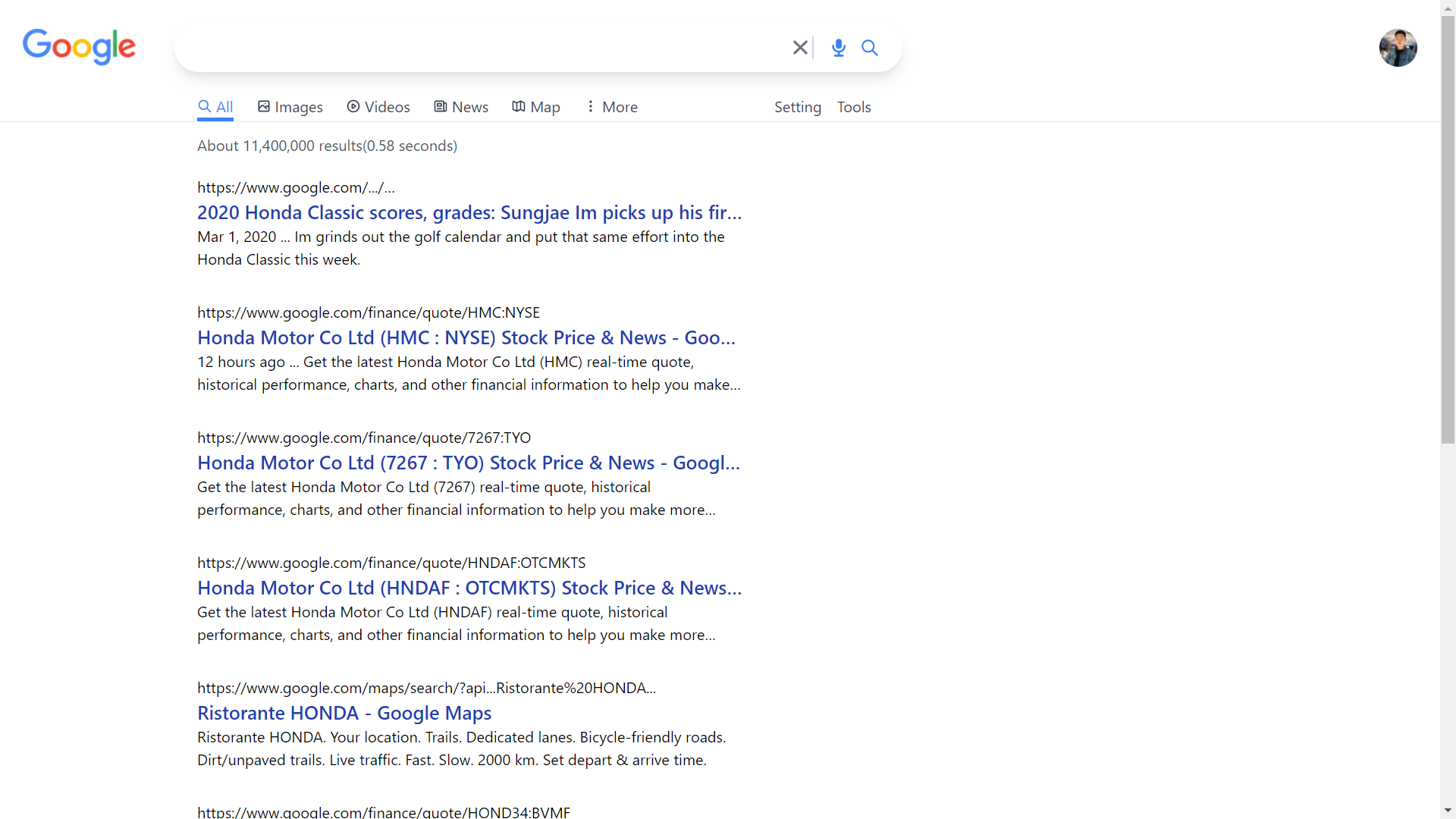Open the Setting menu
The width and height of the screenshot is (1456, 819).
pos(797,107)
